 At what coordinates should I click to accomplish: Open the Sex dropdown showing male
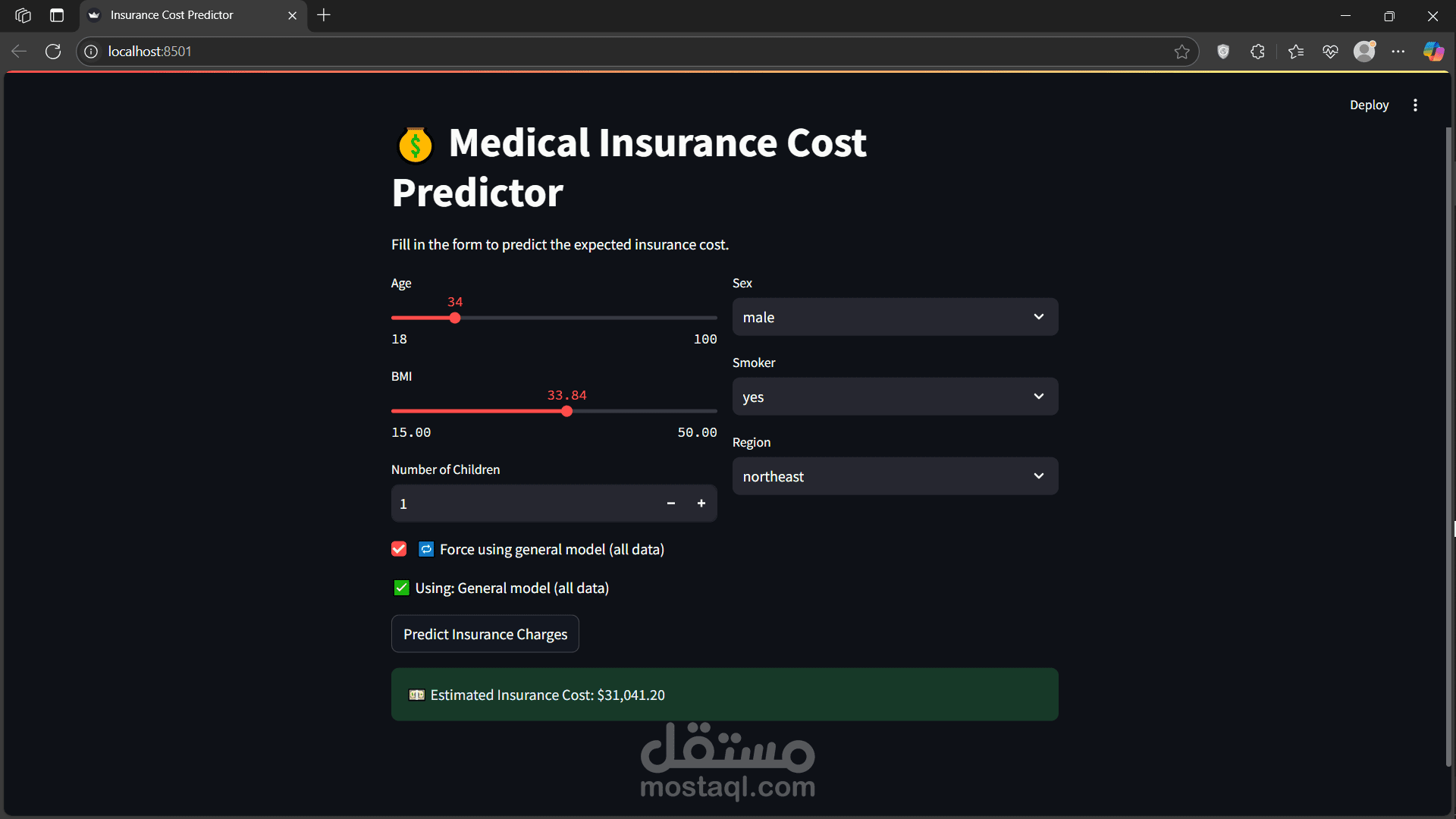[895, 317]
